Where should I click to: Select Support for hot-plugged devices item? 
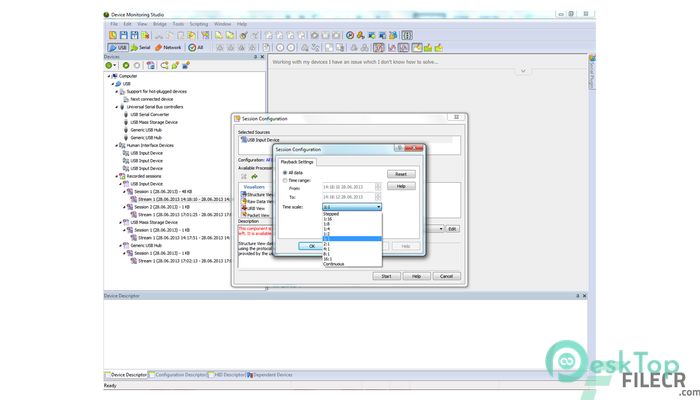pos(156,92)
